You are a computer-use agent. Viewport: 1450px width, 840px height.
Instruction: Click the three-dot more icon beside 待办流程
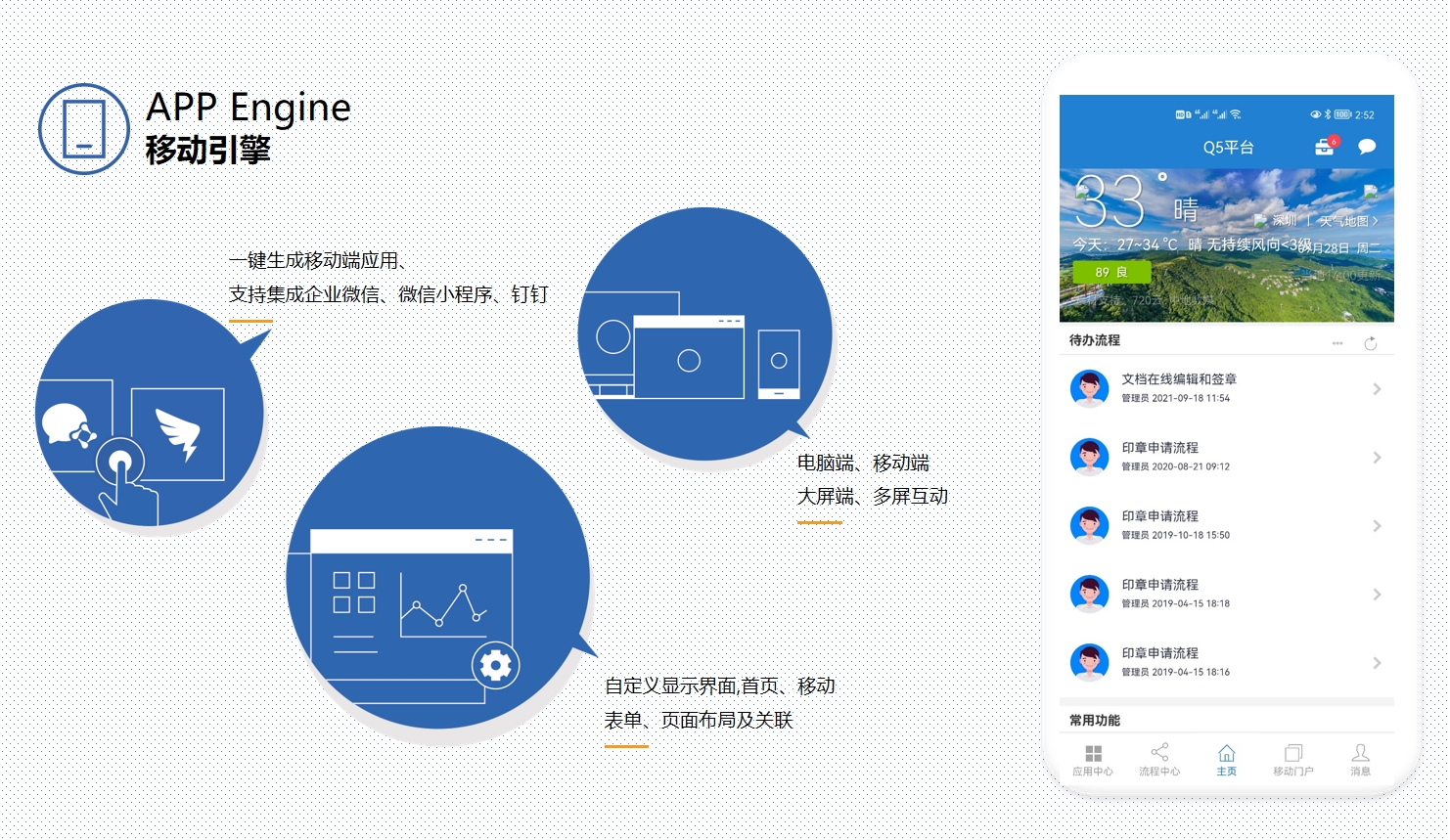click(1337, 343)
